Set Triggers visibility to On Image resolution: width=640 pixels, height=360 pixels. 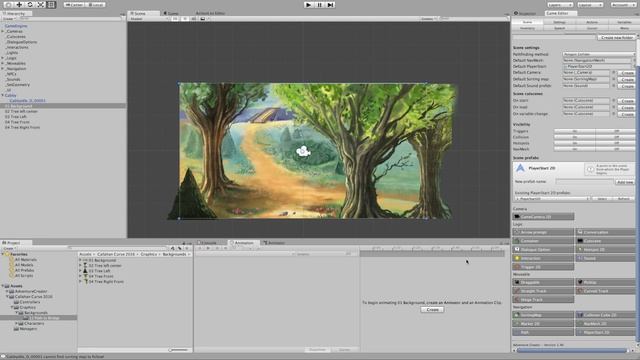tap(575, 131)
